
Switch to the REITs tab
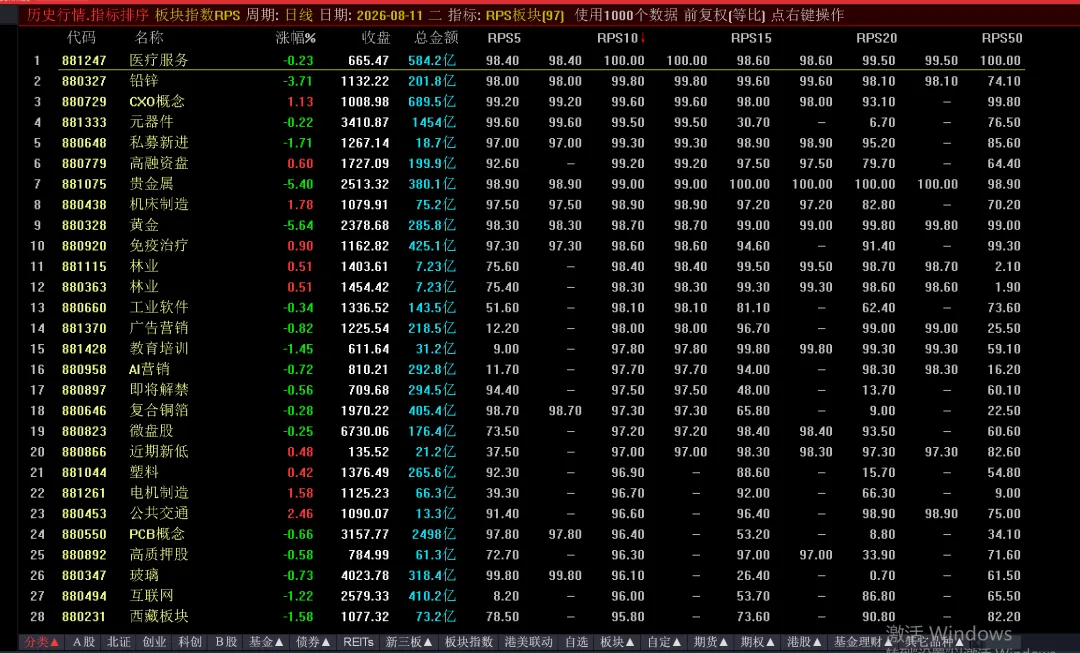pyautogui.click(x=358, y=642)
